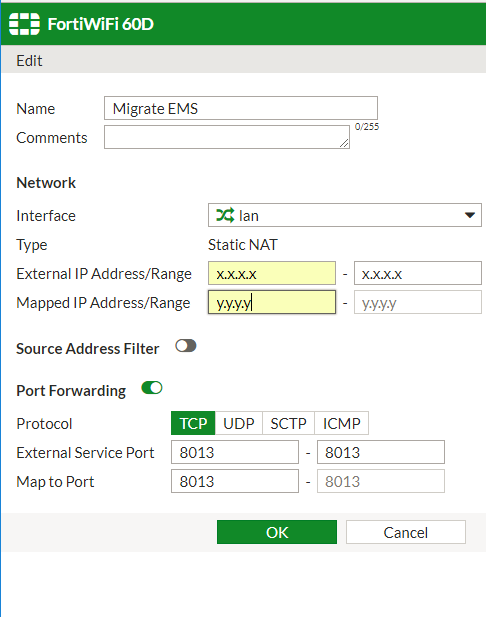486x617 pixels.
Task: Choose the SCTP protocol option
Action: tap(288, 423)
